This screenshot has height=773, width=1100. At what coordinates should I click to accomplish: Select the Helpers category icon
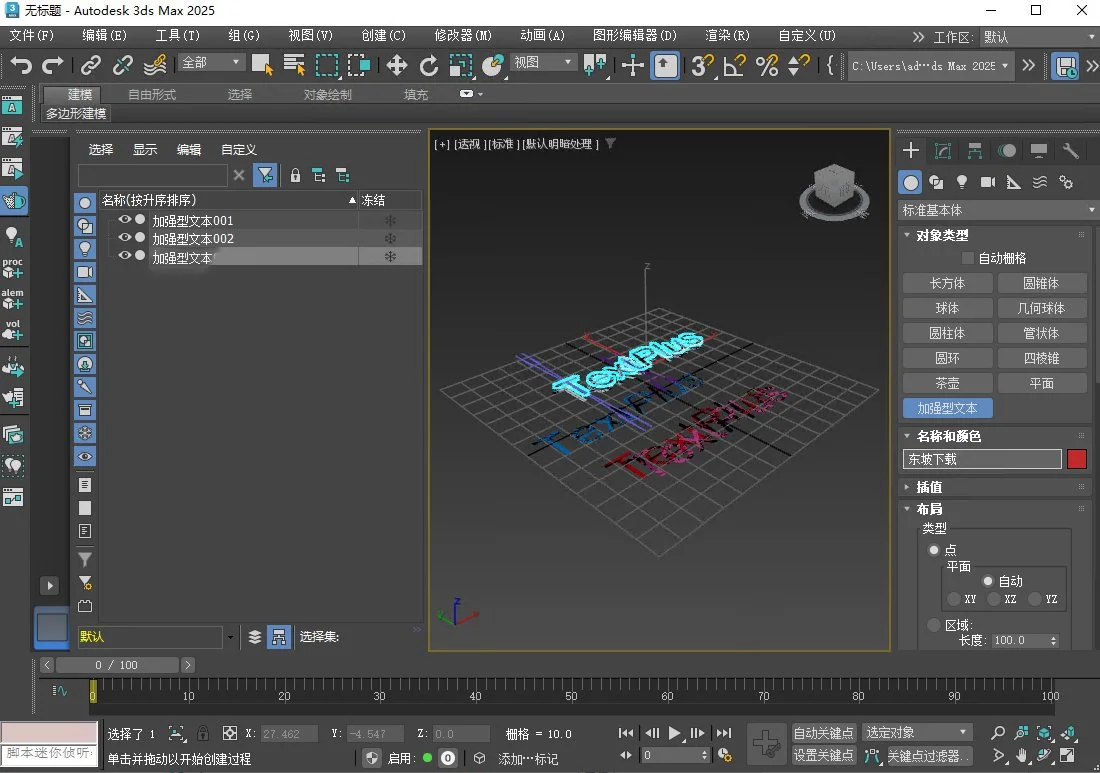[x=1014, y=182]
